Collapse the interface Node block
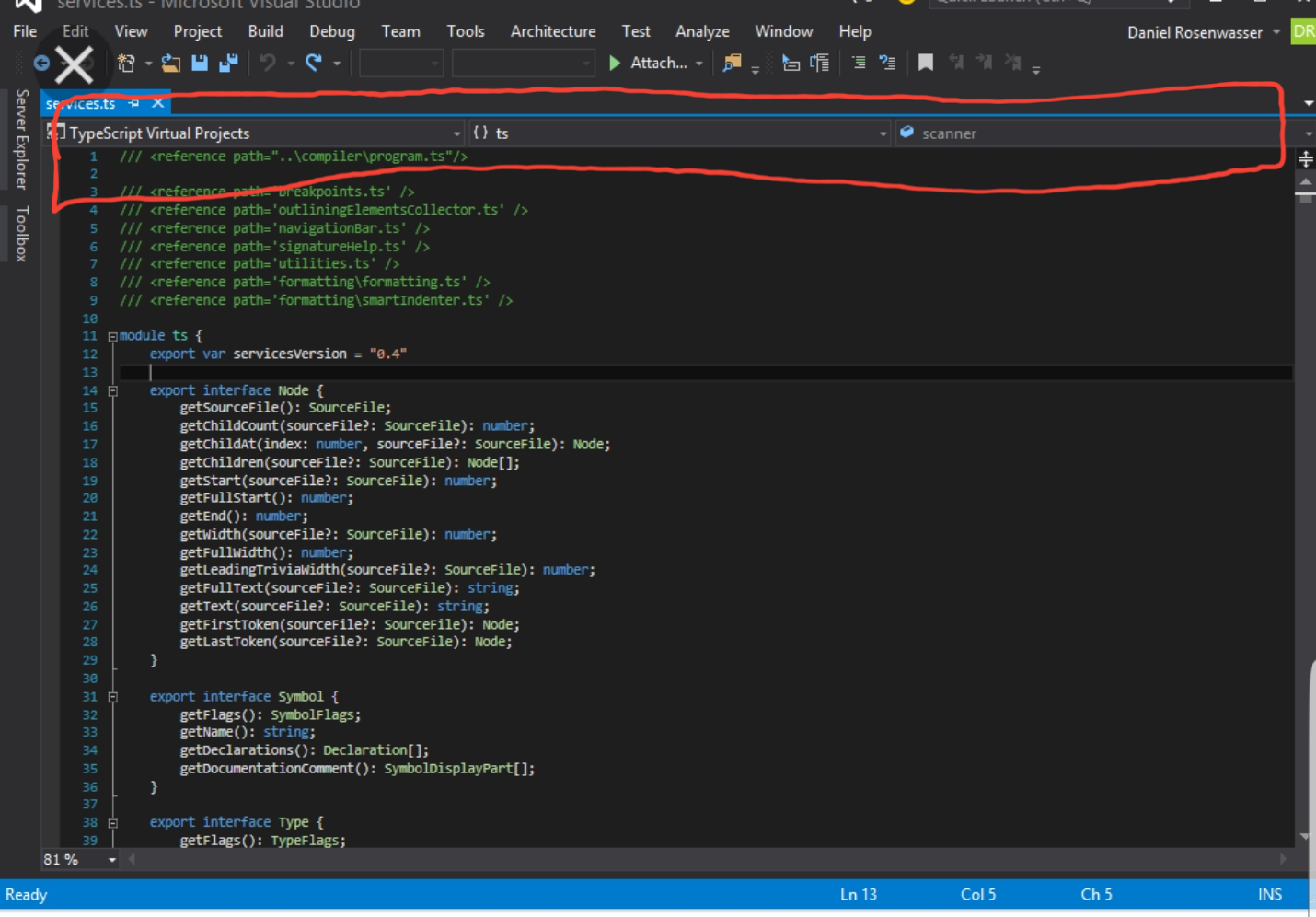Image resolution: width=1316 pixels, height=917 pixels. 112,391
